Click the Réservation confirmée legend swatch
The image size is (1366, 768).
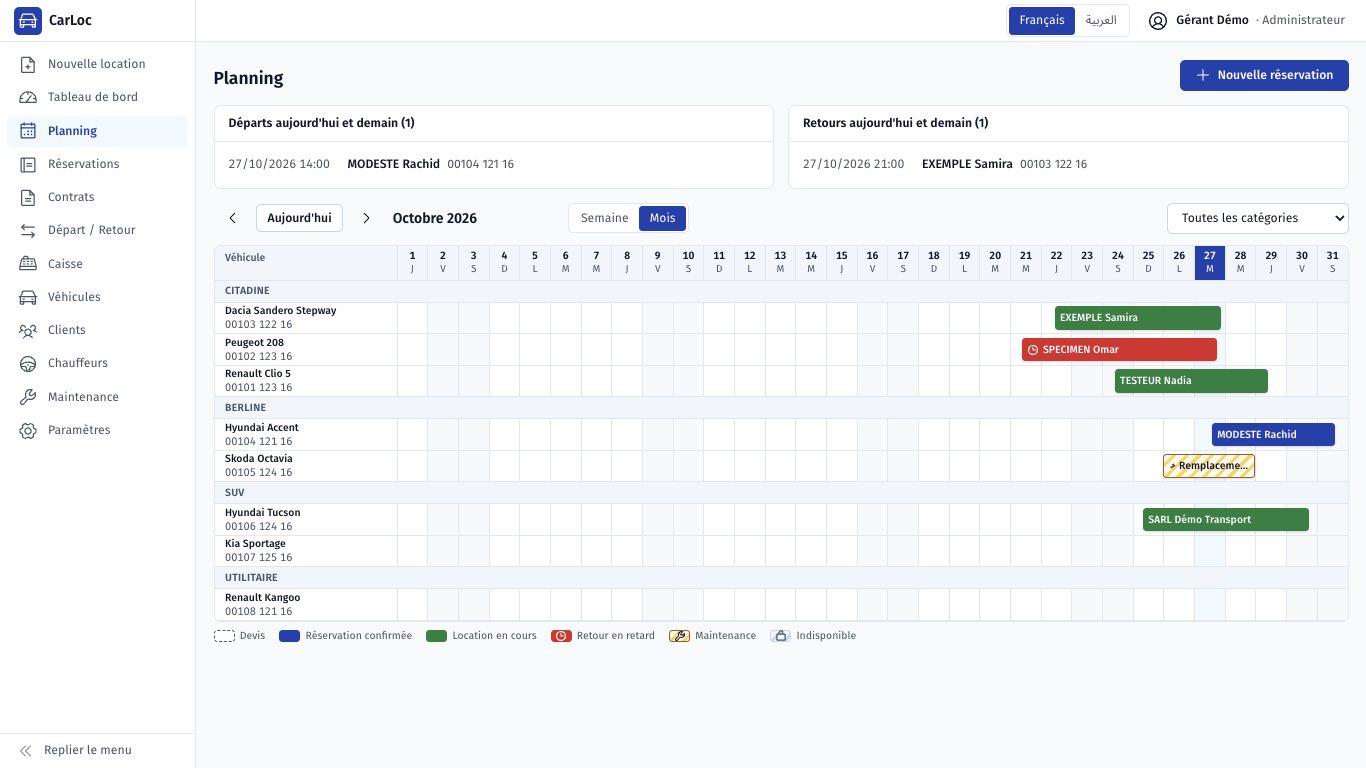click(289, 636)
